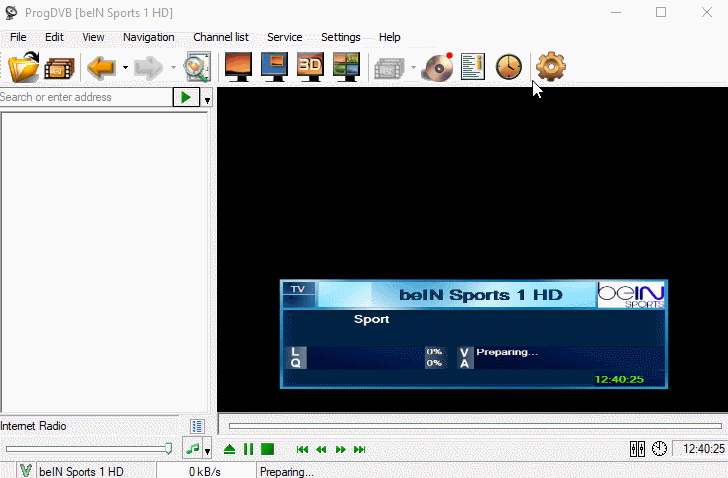Click the Preparing... status bar text
Image resolution: width=728 pixels, height=478 pixels.
[286, 472]
